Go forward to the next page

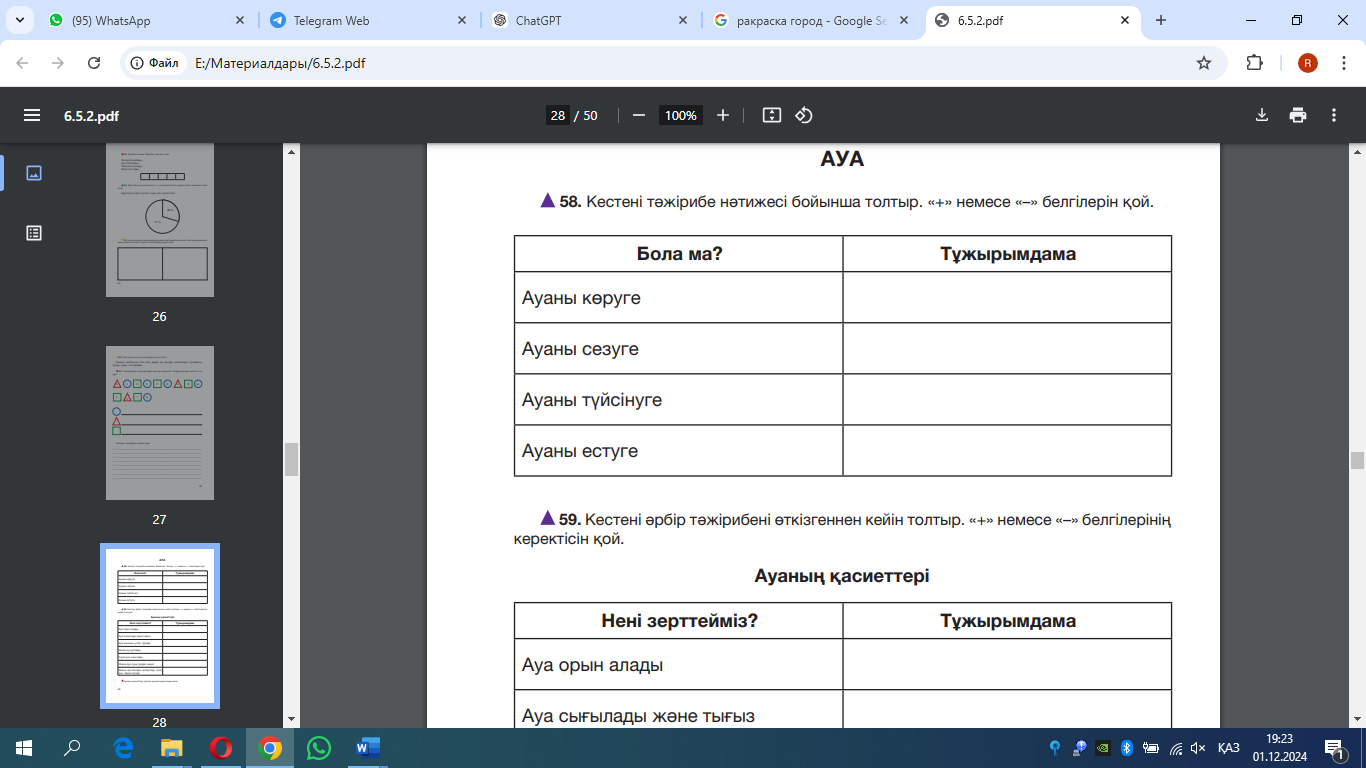[58, 63]
